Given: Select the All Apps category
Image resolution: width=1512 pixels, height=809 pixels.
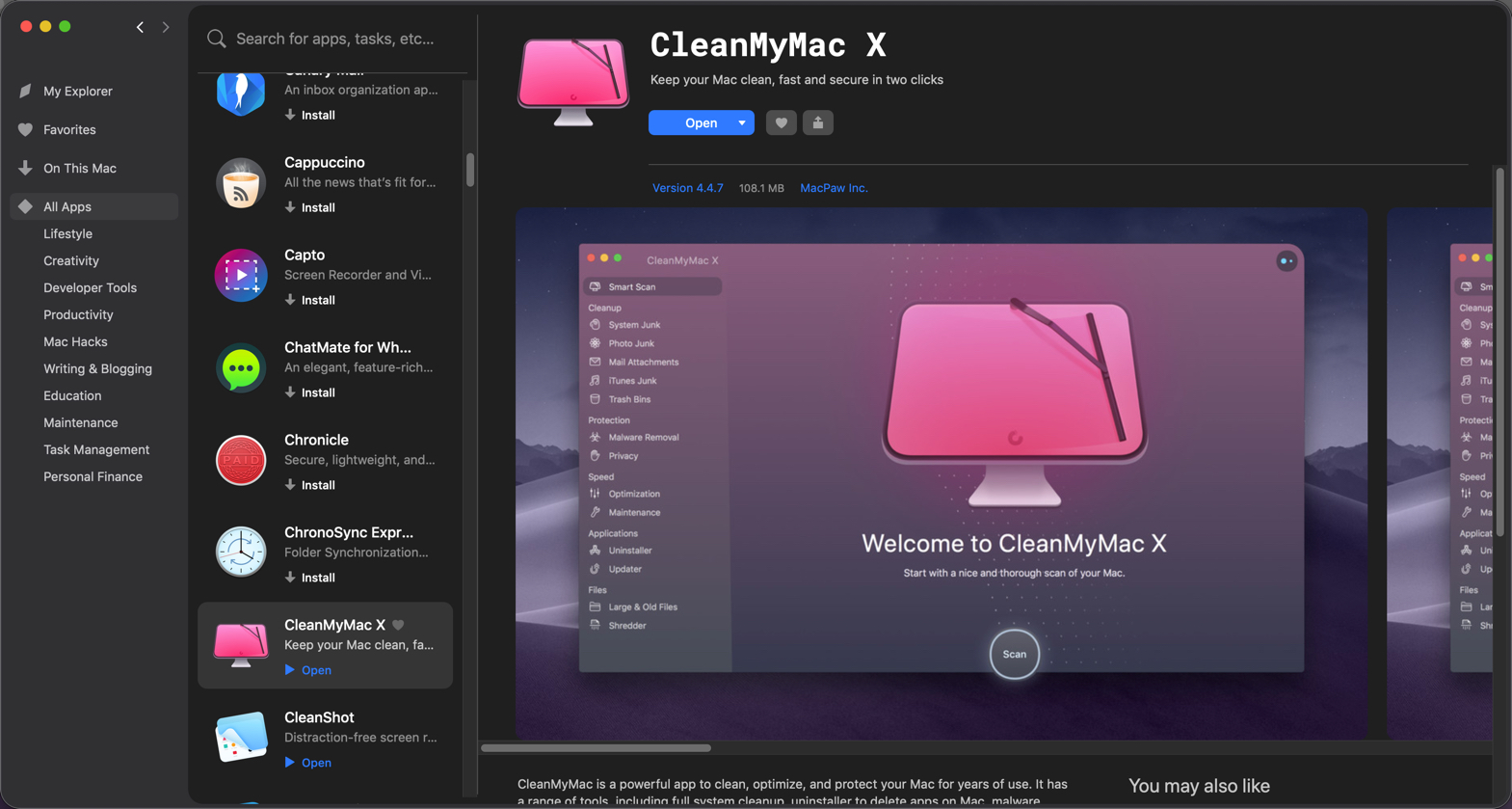Looking at the screenshot, I should pyautogui.click(x=94, y=206).
